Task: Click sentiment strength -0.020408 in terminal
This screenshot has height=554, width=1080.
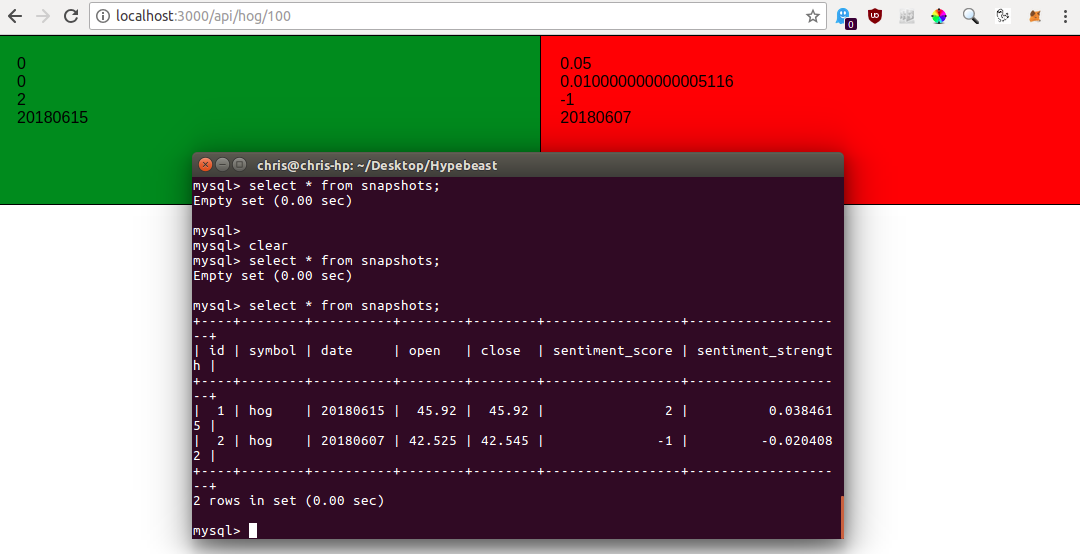Action: (797, 440)
